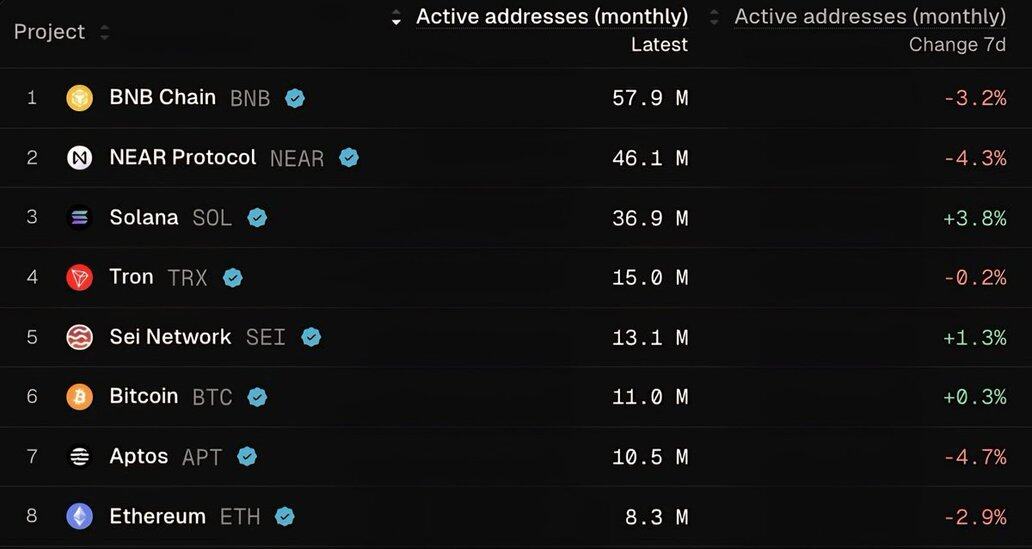The width and height of the screenshot is (1032, 549).
Task: Open the NEAR Protocol project link
Action: (x=183, y=158)
